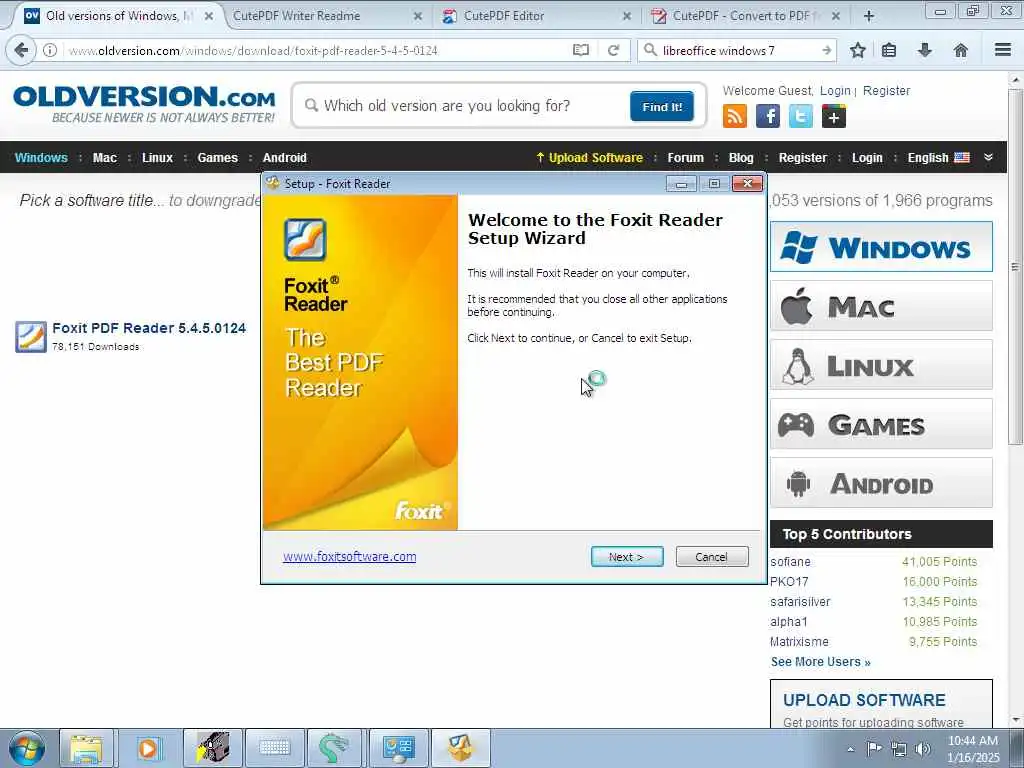
Task: Open www.foxitsoftware.com link in setup dialog
Action: click(x=349, y=556)
